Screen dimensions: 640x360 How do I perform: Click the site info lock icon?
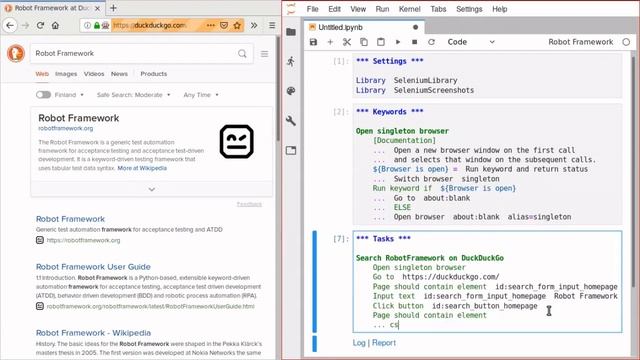tap(97, 25)
